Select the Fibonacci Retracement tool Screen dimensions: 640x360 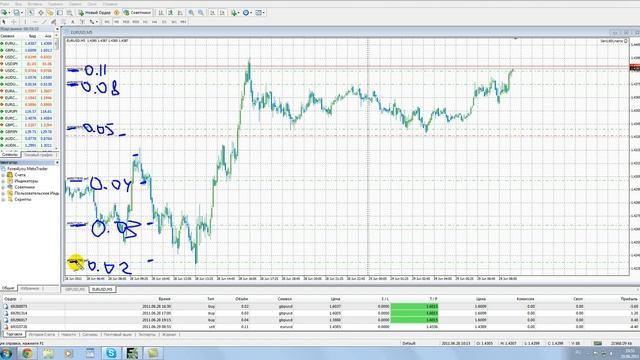[x=64, y=22]
